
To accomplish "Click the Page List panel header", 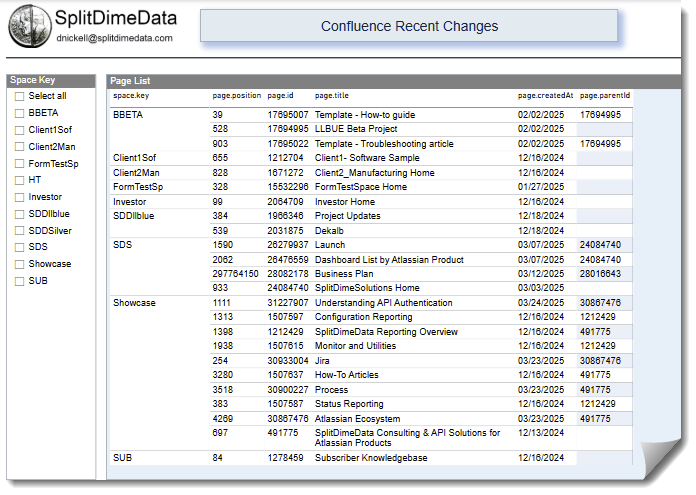I will tap(394, 81).
